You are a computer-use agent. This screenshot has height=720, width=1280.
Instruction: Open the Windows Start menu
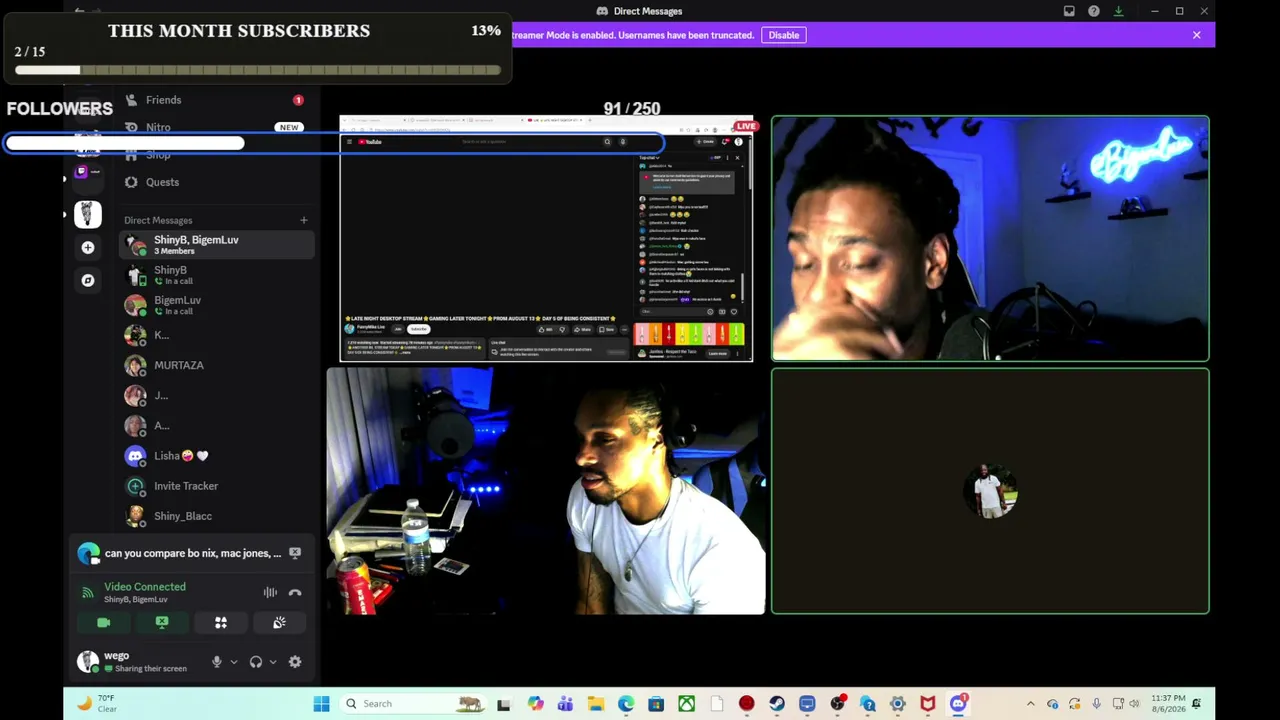[321, 704]
